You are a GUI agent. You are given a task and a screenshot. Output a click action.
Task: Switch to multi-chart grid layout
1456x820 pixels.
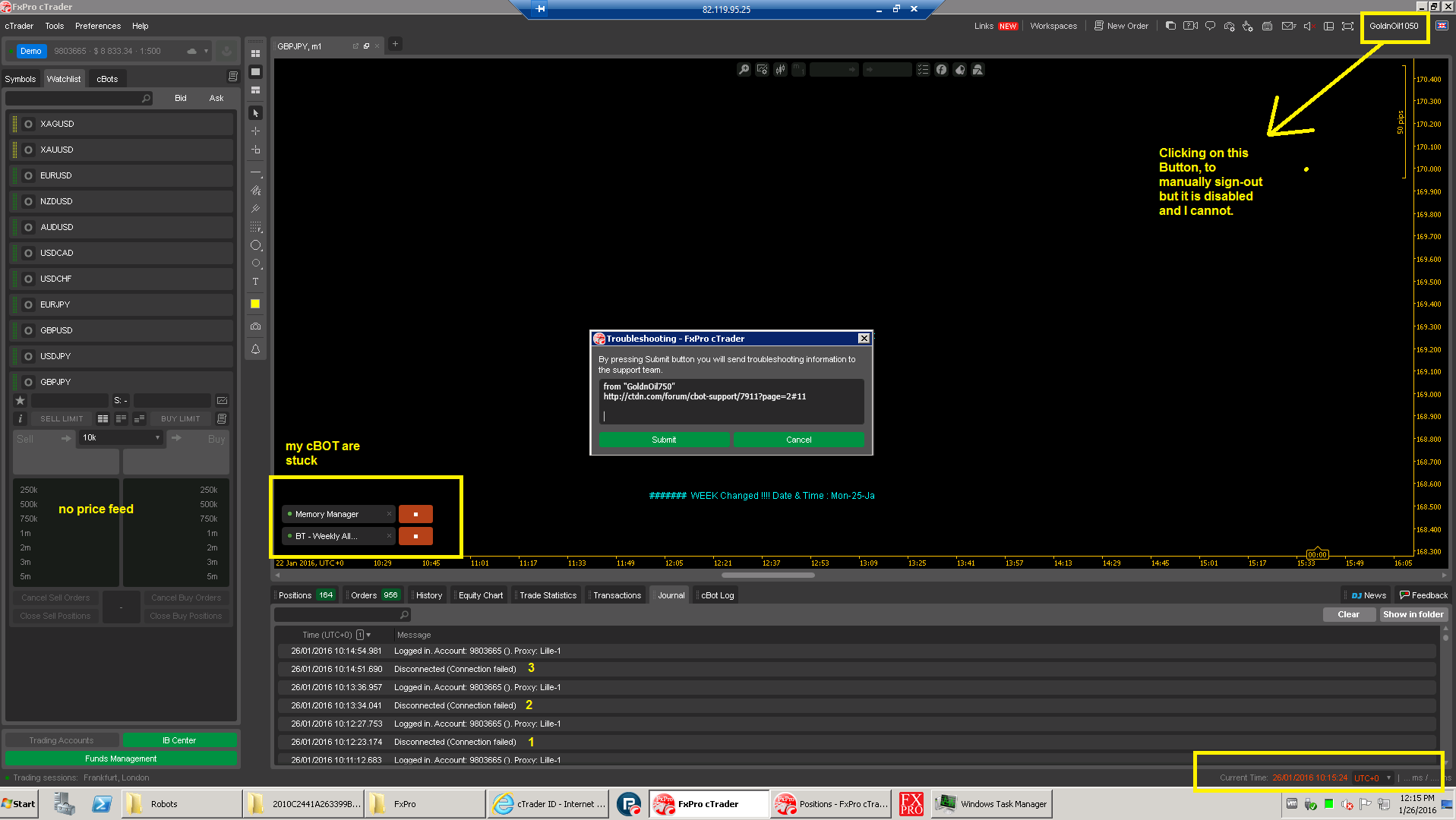pos(255,54)
